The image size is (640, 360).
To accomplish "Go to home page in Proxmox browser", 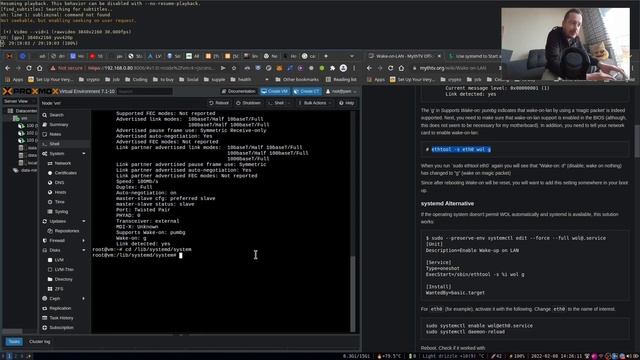I will [40, 68].
